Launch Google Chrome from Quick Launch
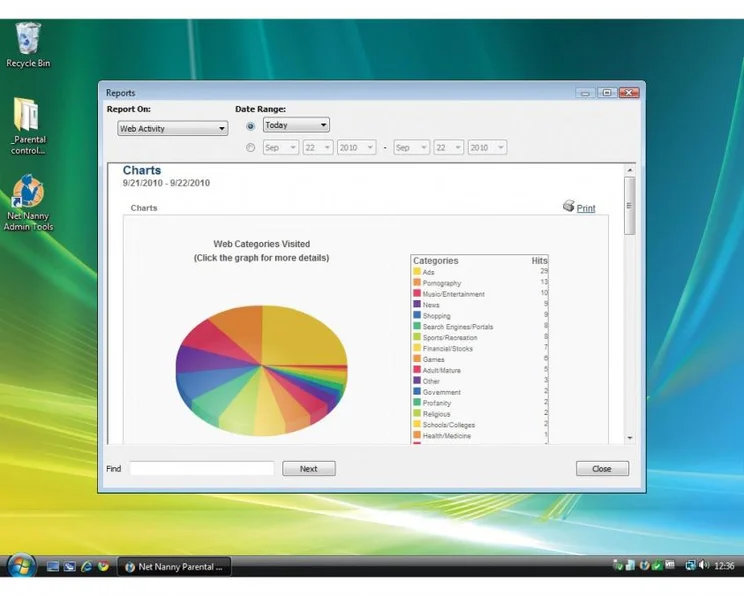This screenshot has width=744, height=596. [x=103, y=567]
